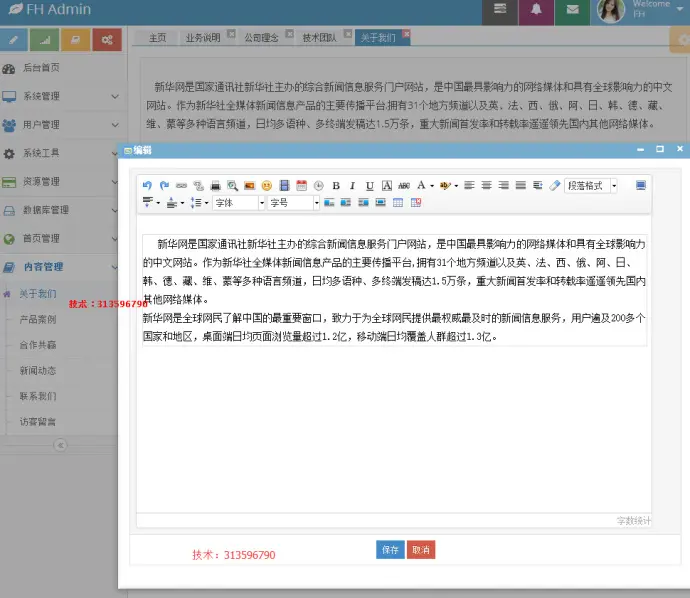Image resolution: width=690 pixels, height=598 pixels.
Task: Insert a video using film icon
Action: pyautogui.click(x=284, y=186)
